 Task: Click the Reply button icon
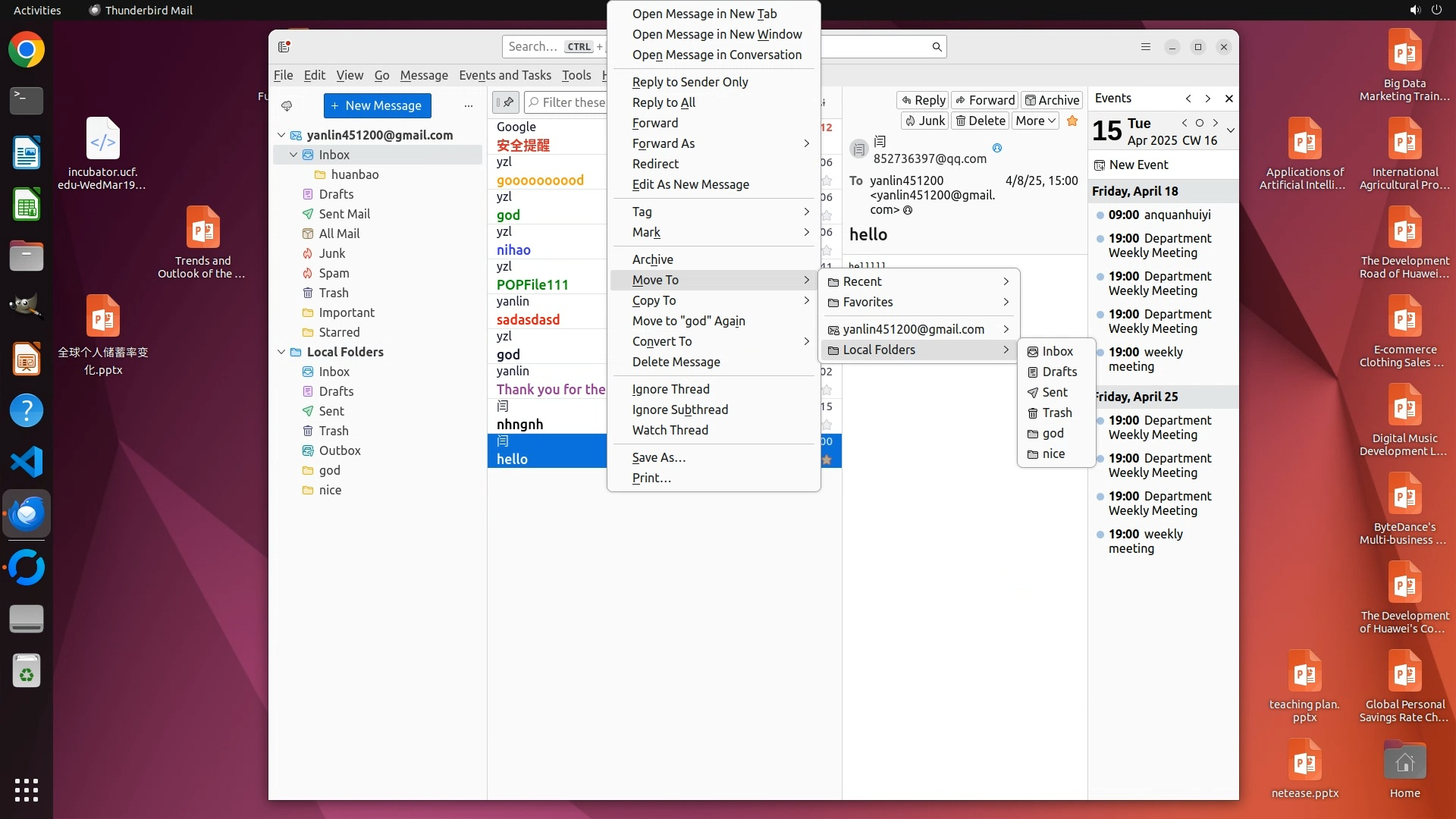[905, 100]
